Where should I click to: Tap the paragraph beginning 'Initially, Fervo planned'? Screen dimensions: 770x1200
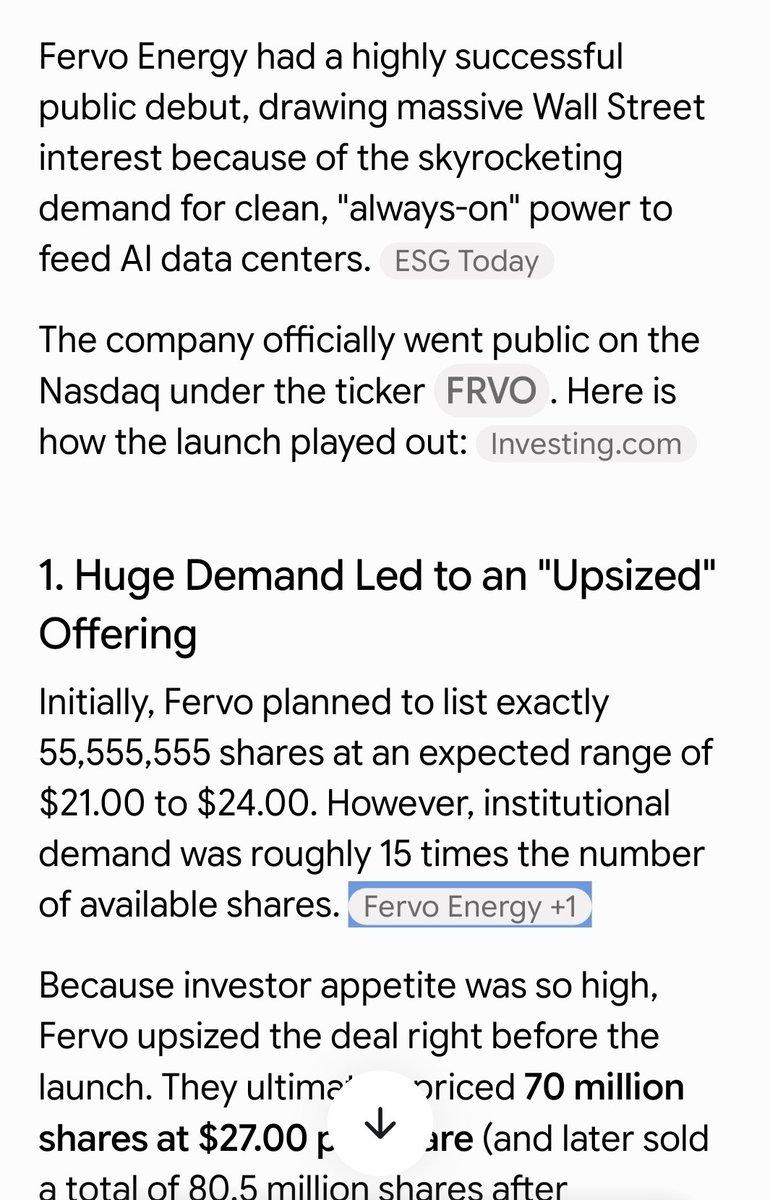point(376,803)
